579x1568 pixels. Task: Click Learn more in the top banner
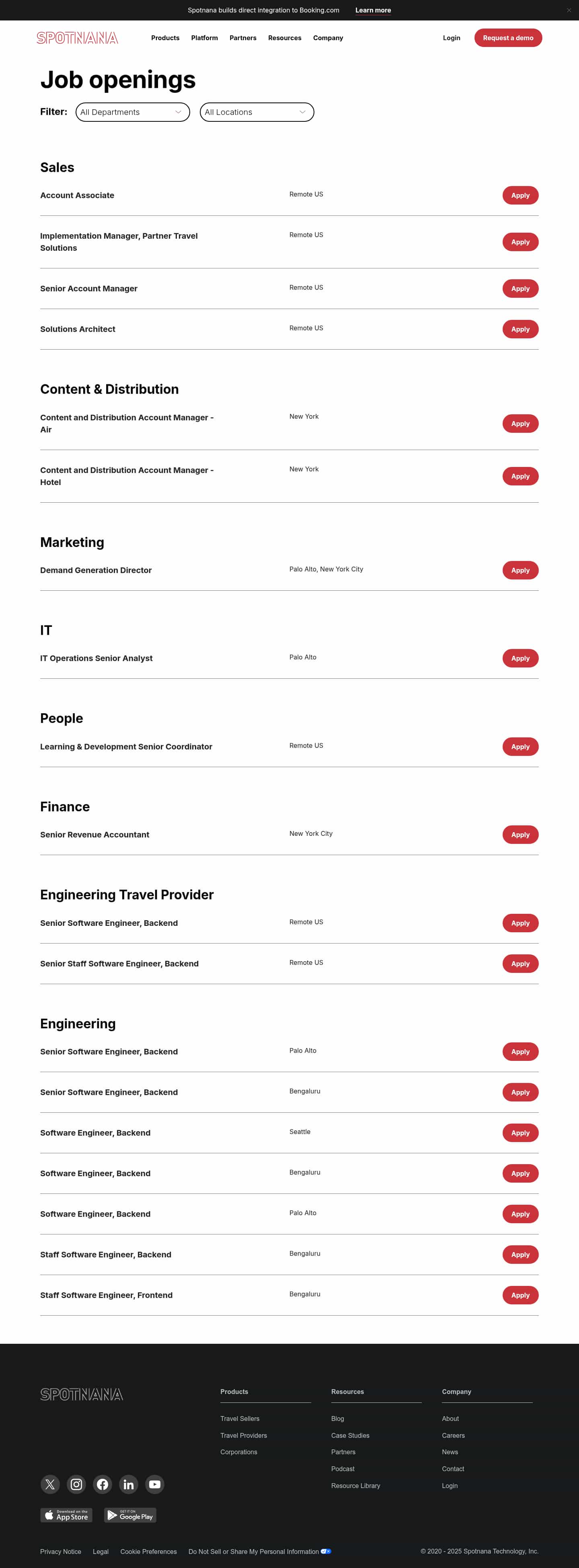pyautogui.click(x=373, y=10)
